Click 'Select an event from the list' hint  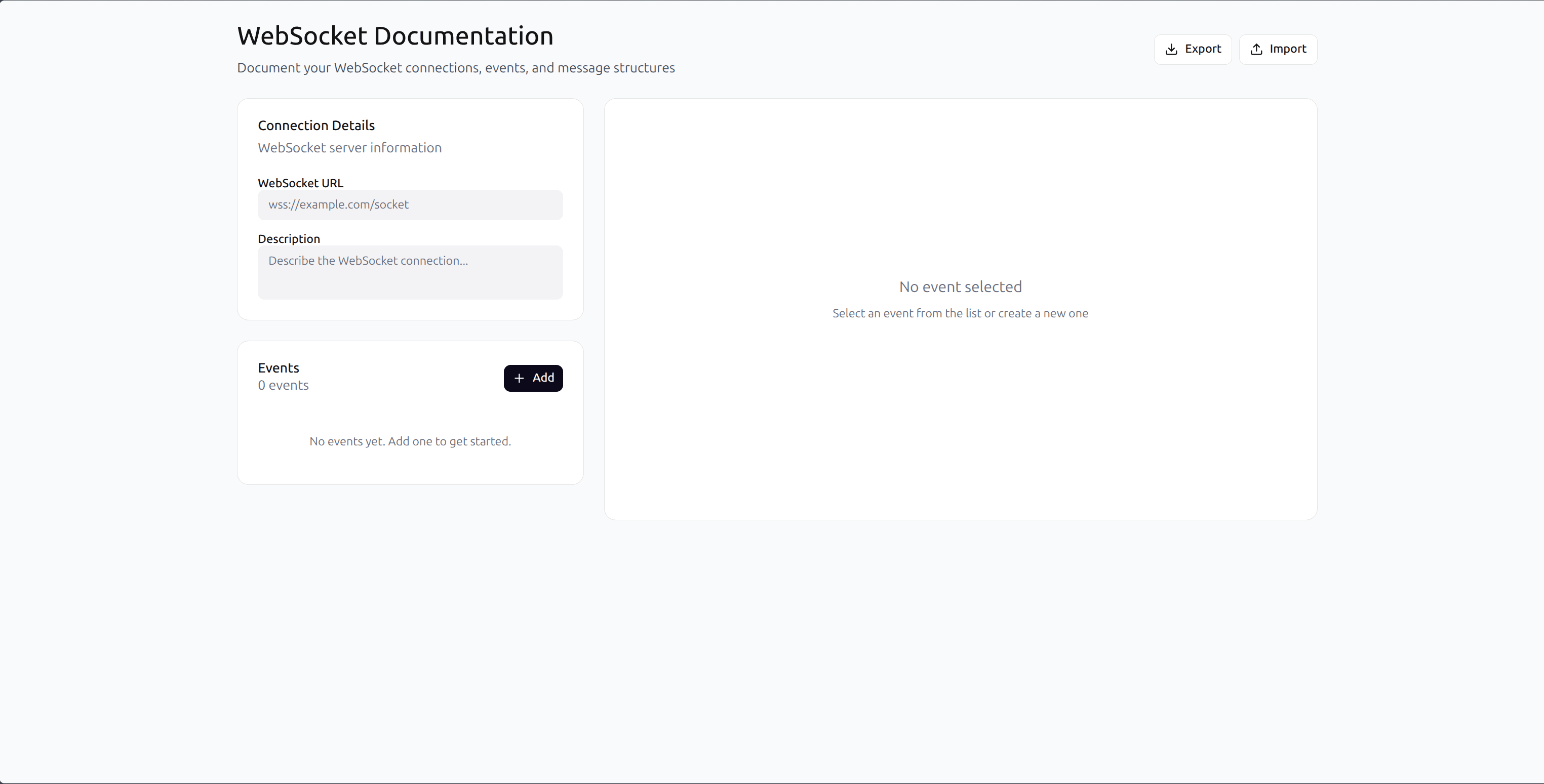click(x=960, y=313)
